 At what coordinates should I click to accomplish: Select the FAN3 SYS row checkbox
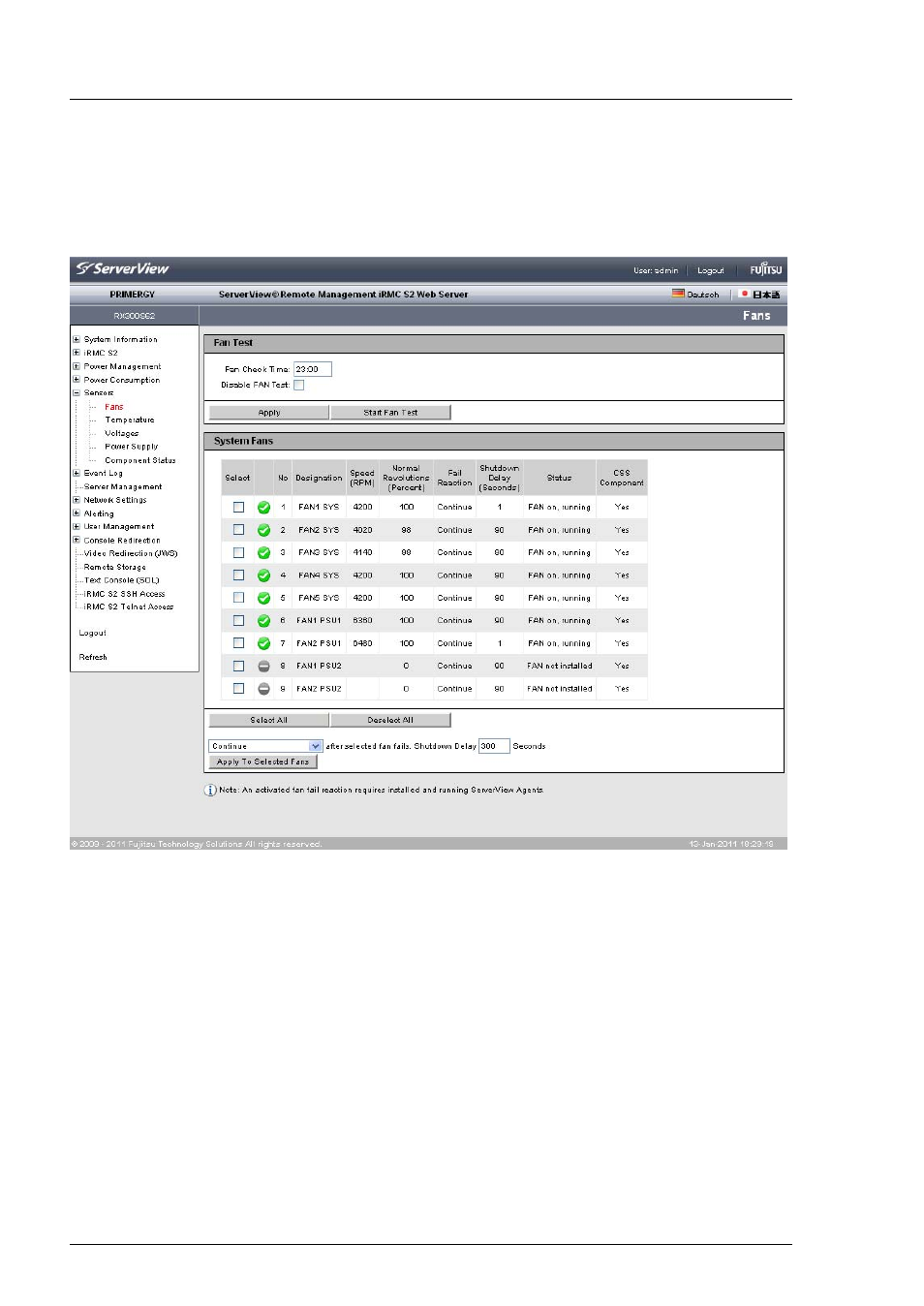click(238, 552)
